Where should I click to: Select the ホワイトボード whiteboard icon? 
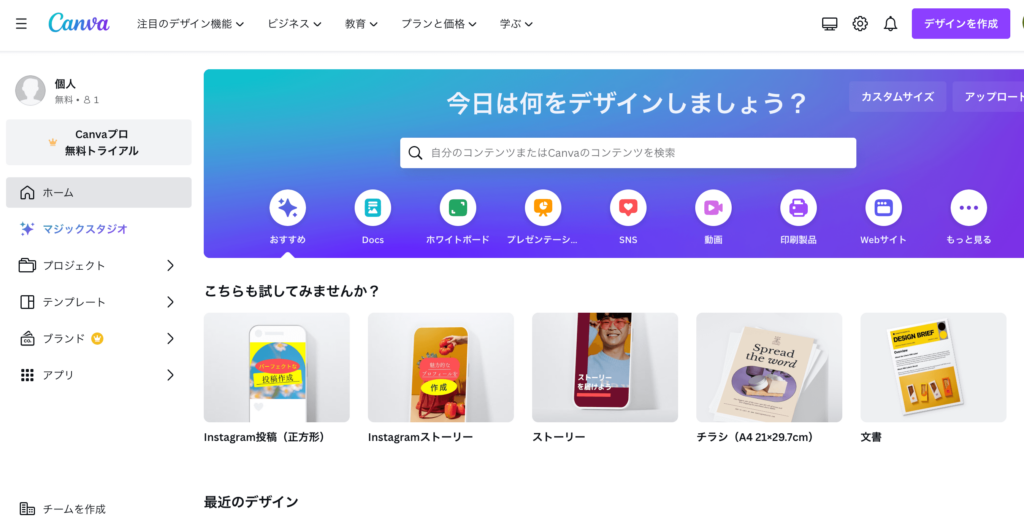pos(458,208)
